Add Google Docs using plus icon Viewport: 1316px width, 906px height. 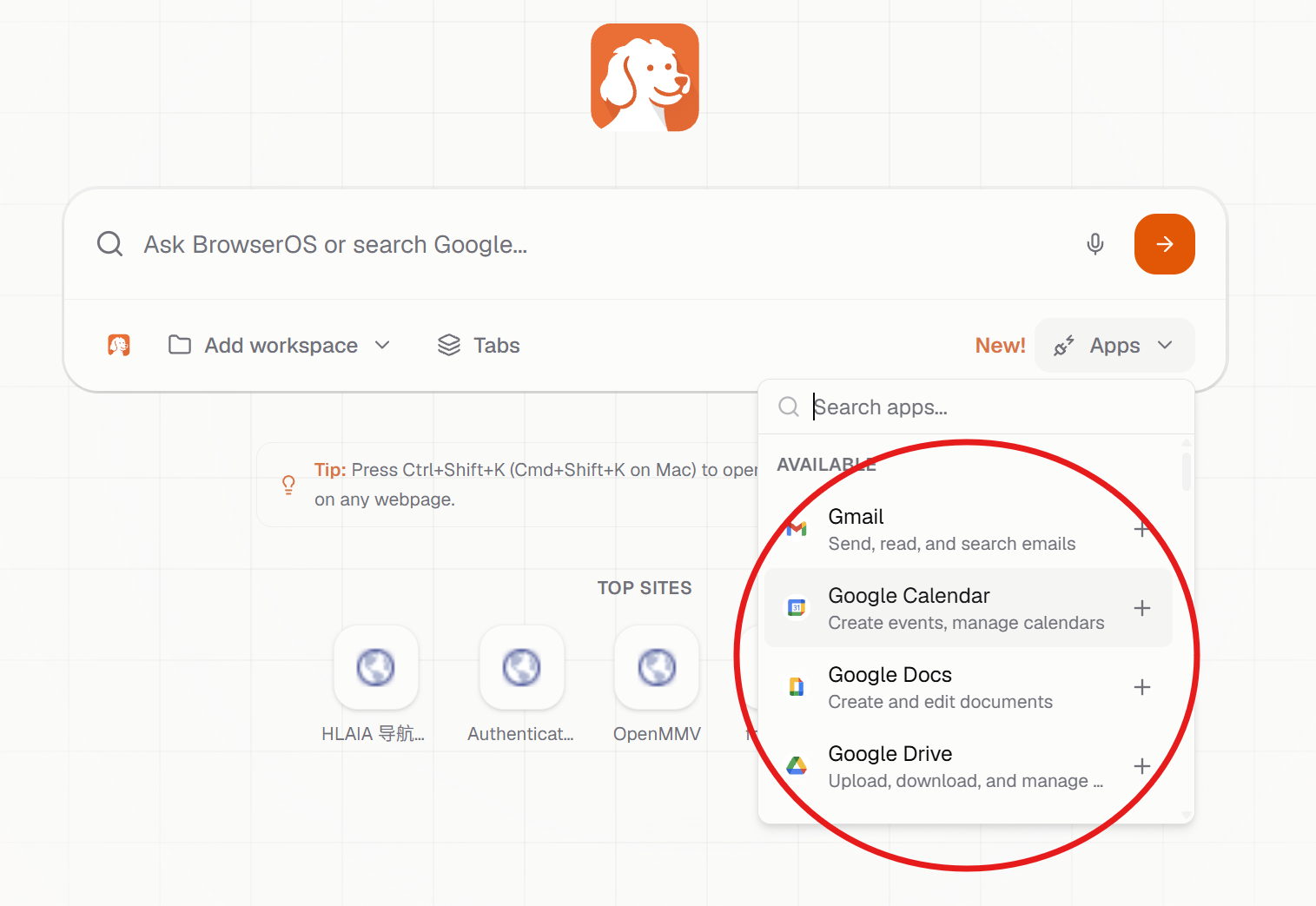pos(1141,687)
